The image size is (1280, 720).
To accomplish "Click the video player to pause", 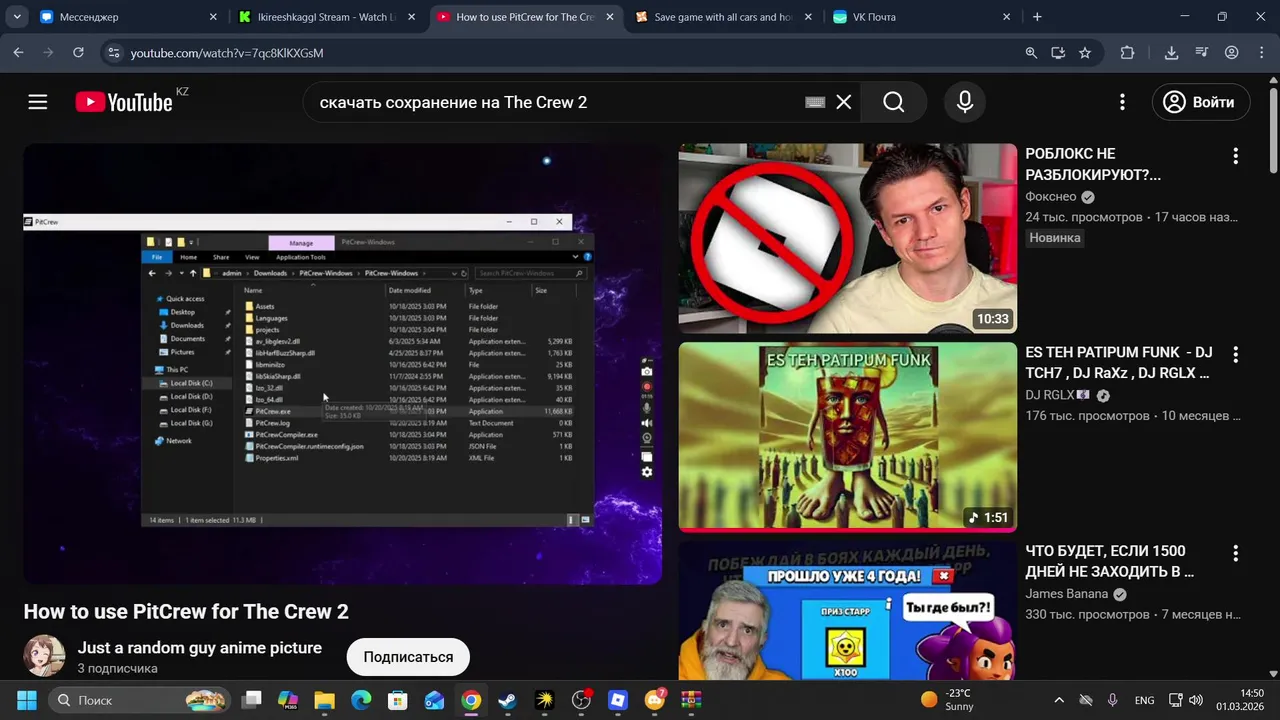I will [x=342, y=364].
